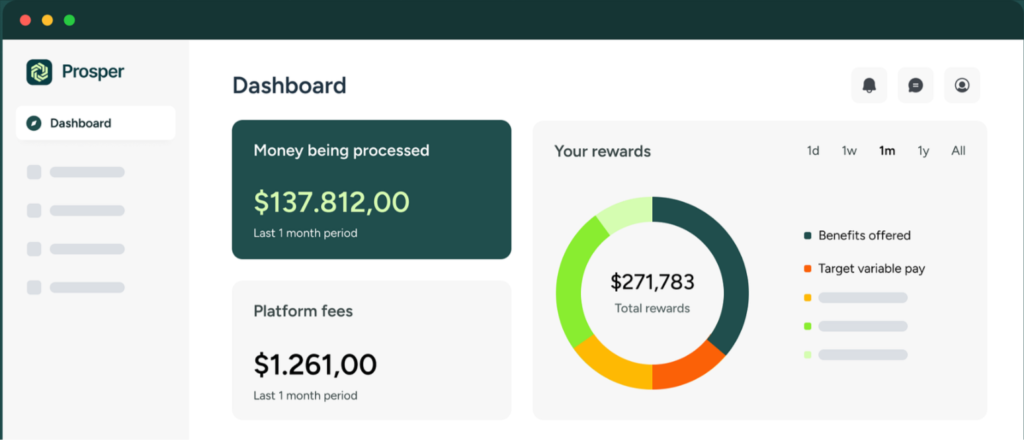Open the user profile icon
Viewport: 1024px width, 440px height.
pos(962,85)
